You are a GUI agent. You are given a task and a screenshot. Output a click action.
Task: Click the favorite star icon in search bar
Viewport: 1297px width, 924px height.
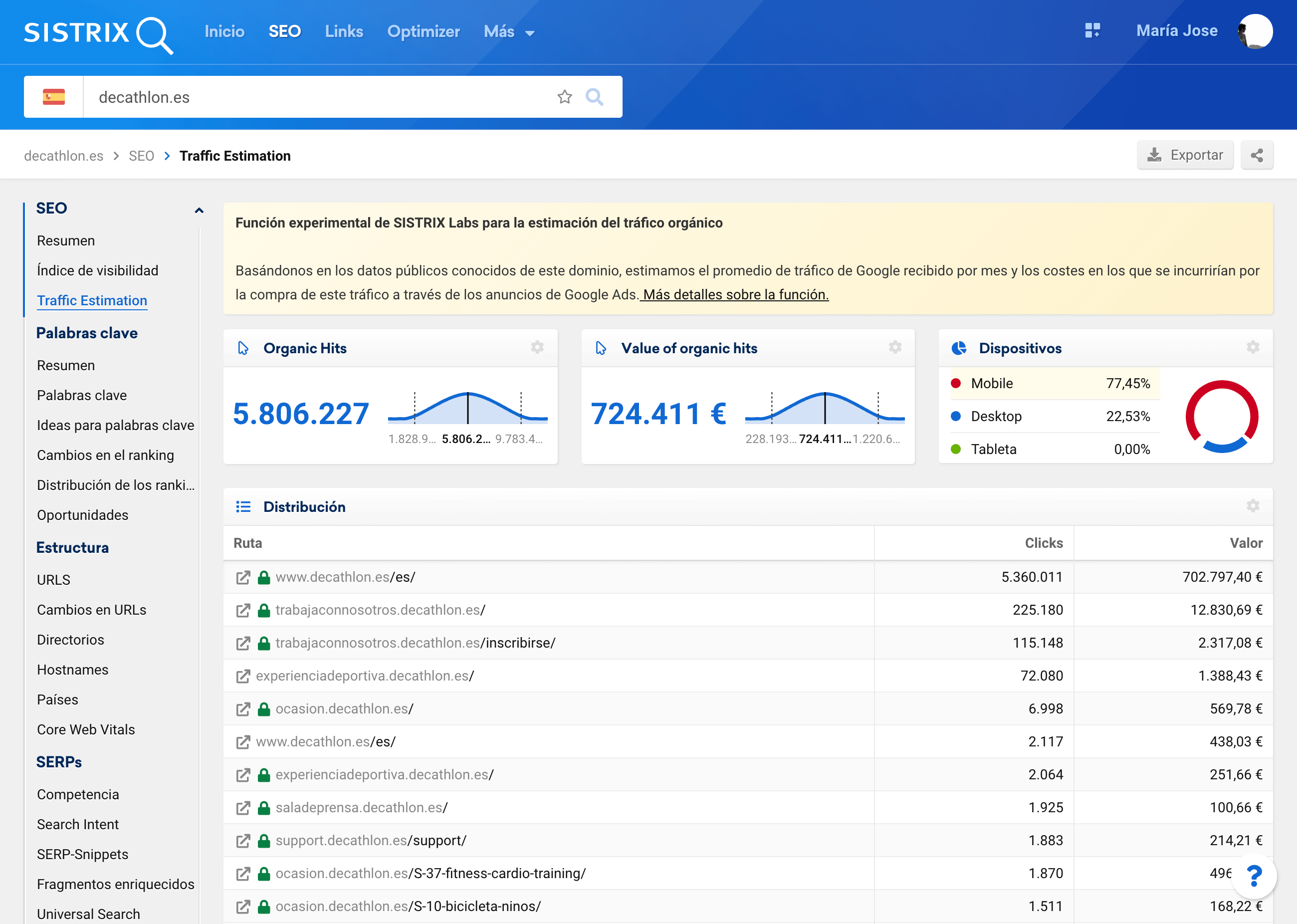564,97
